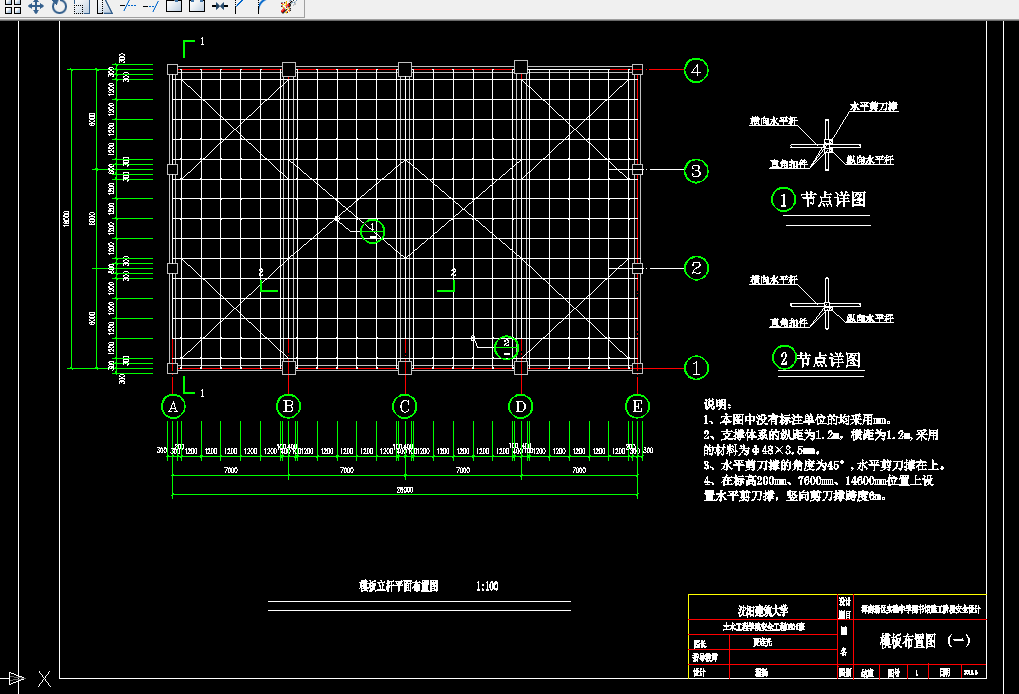This screenshot has height=694, width=1019.
Task: Click the title block text '模板布置图 (一)'
Action: 925,641
